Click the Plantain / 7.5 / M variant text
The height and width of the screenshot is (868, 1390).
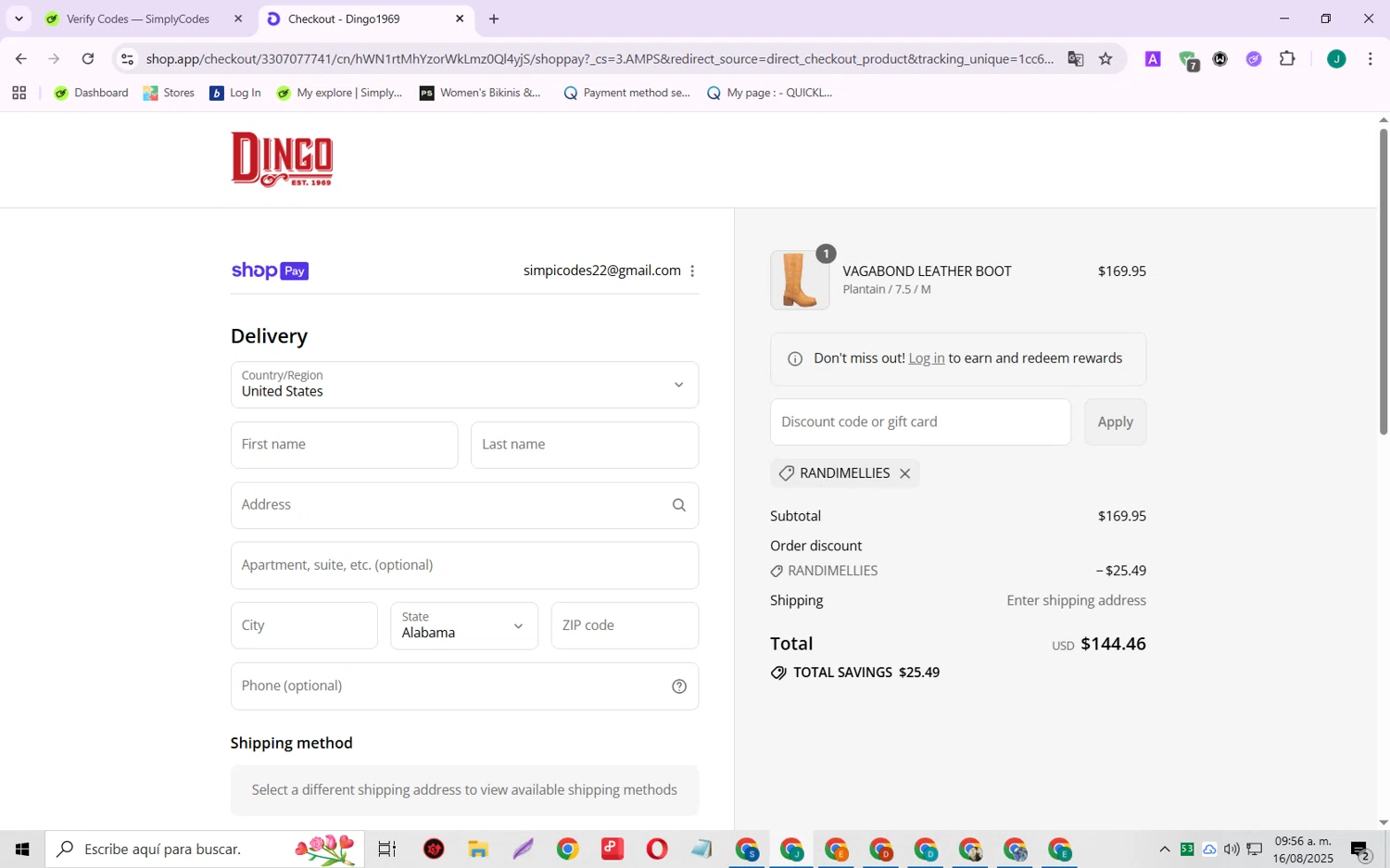887,289
